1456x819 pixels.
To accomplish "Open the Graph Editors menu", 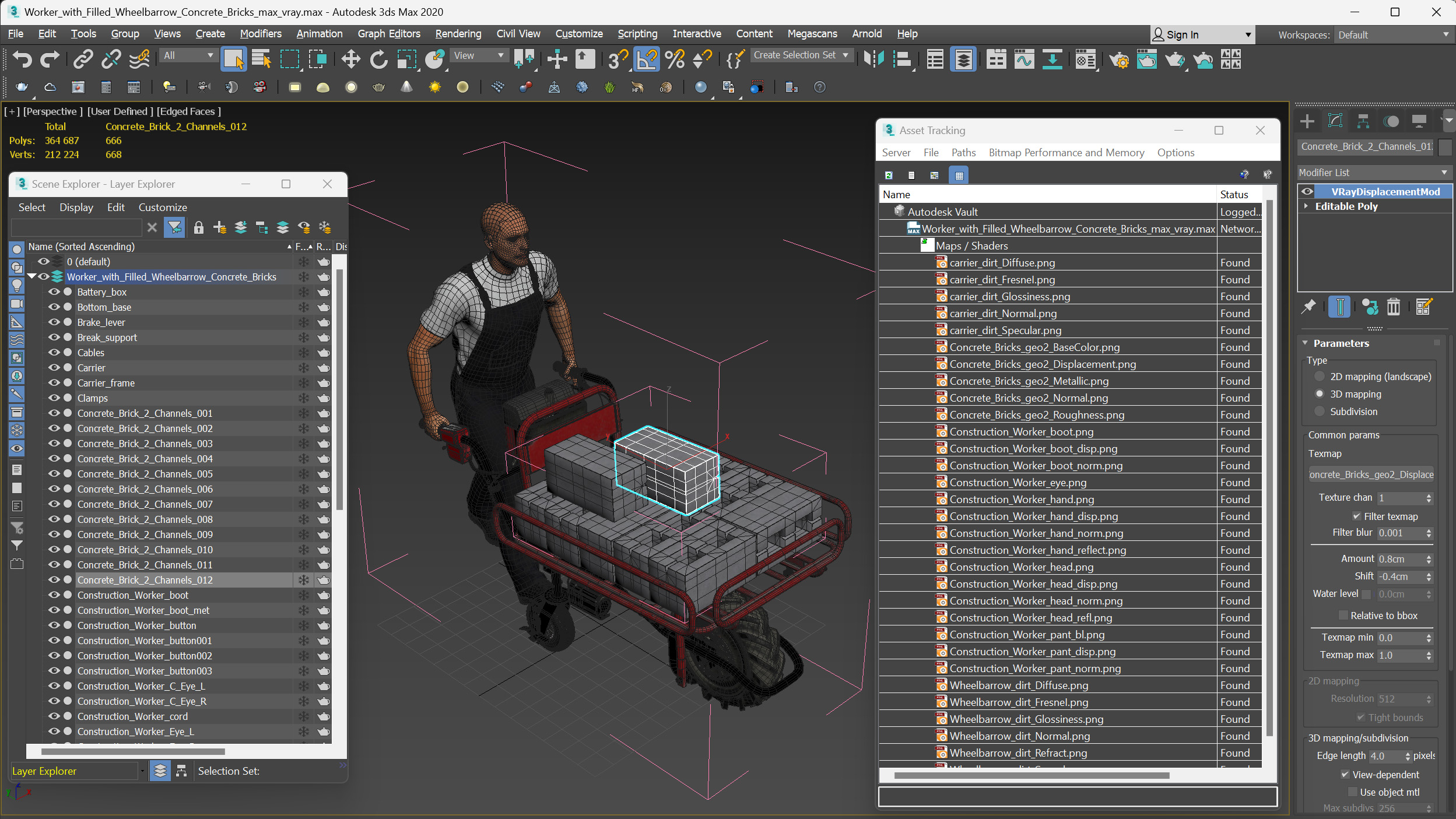I will [x=389, y=34].
